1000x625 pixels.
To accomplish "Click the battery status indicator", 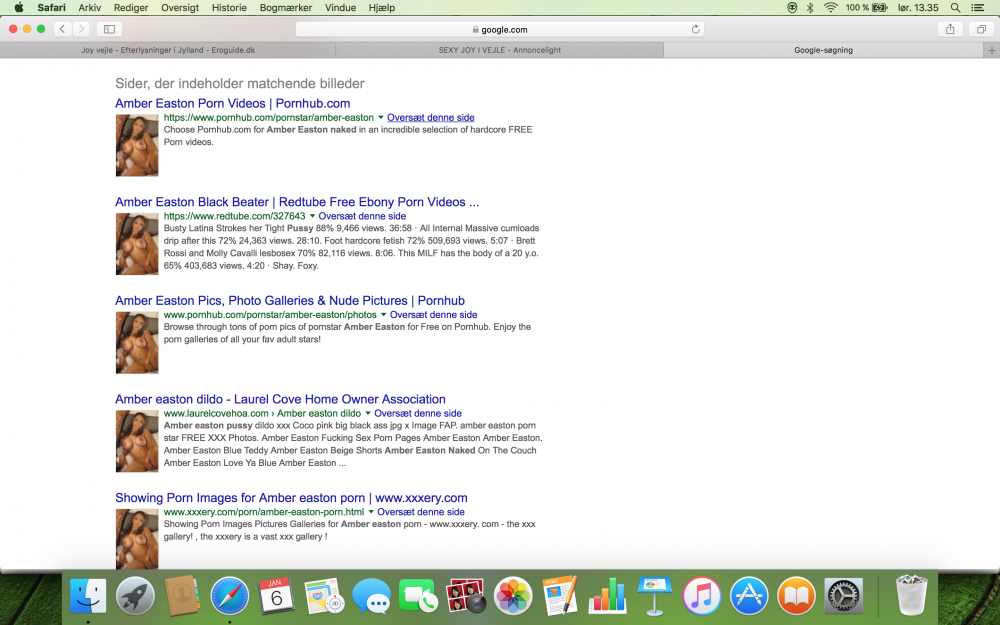I will point(867,8).
